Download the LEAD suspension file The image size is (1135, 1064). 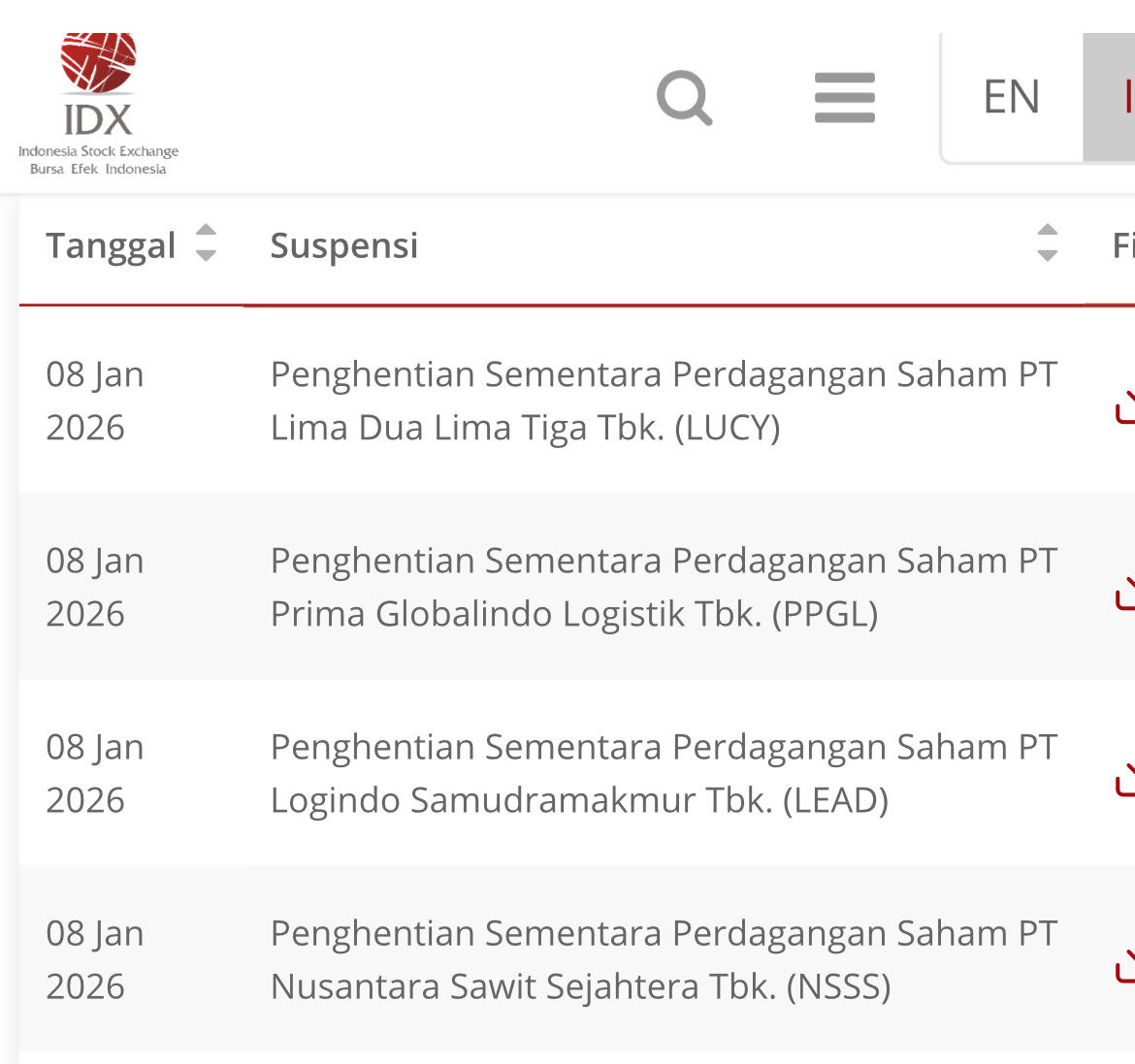(x=1125, y=780)
